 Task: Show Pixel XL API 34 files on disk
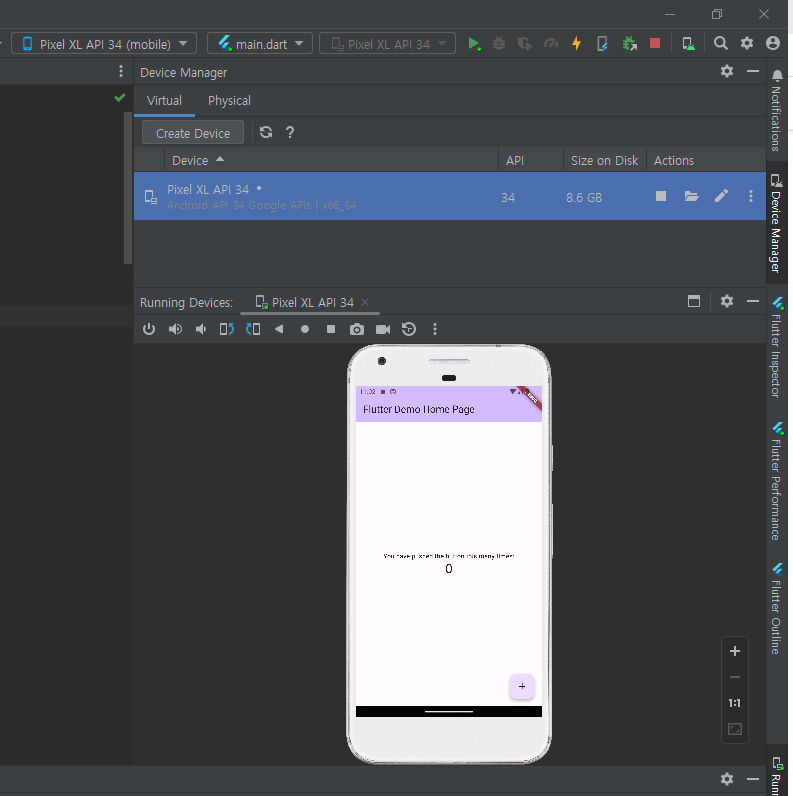(691, 196)
